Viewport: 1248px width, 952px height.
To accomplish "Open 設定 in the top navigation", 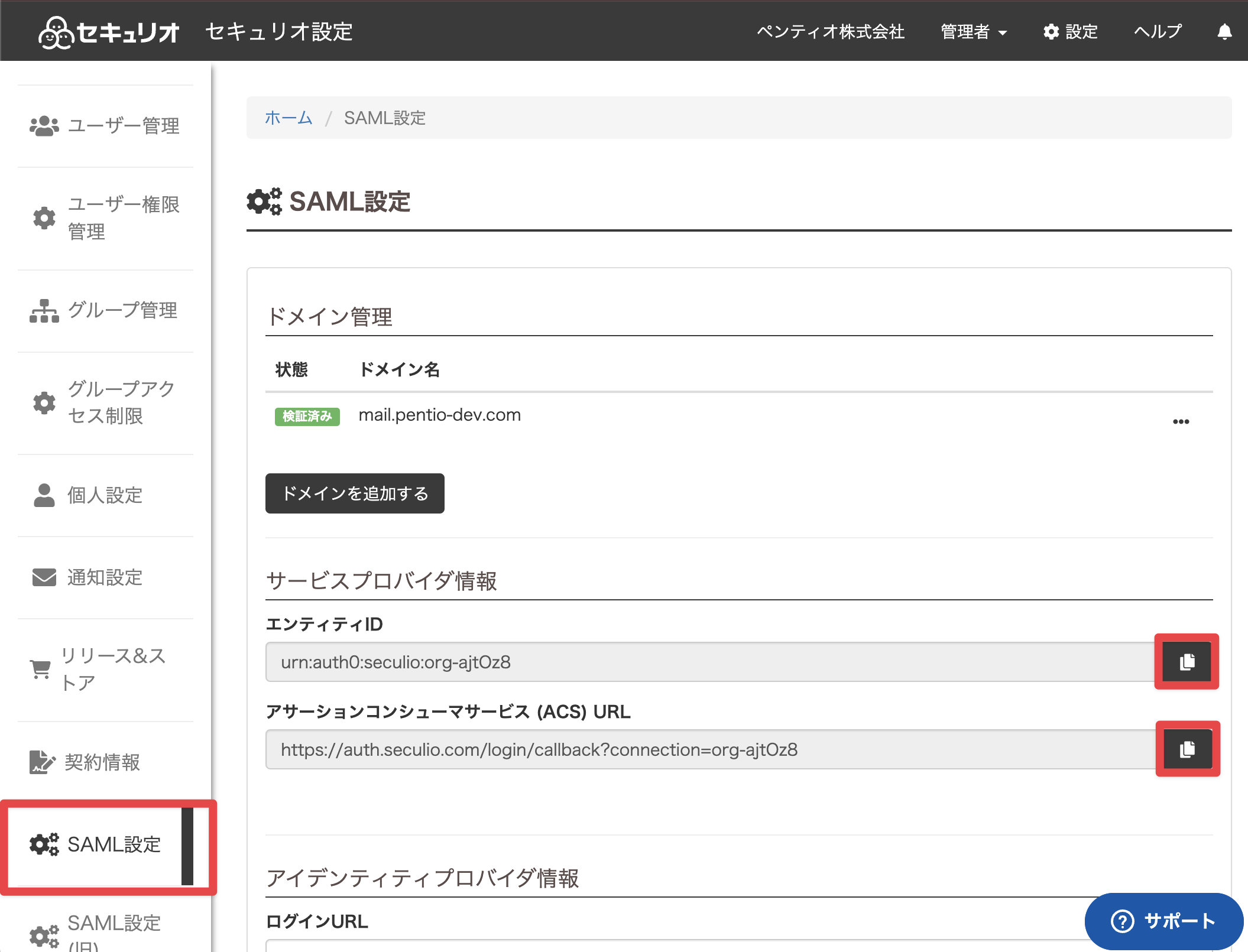I will pyautogui.click(x=1071, y=32).
